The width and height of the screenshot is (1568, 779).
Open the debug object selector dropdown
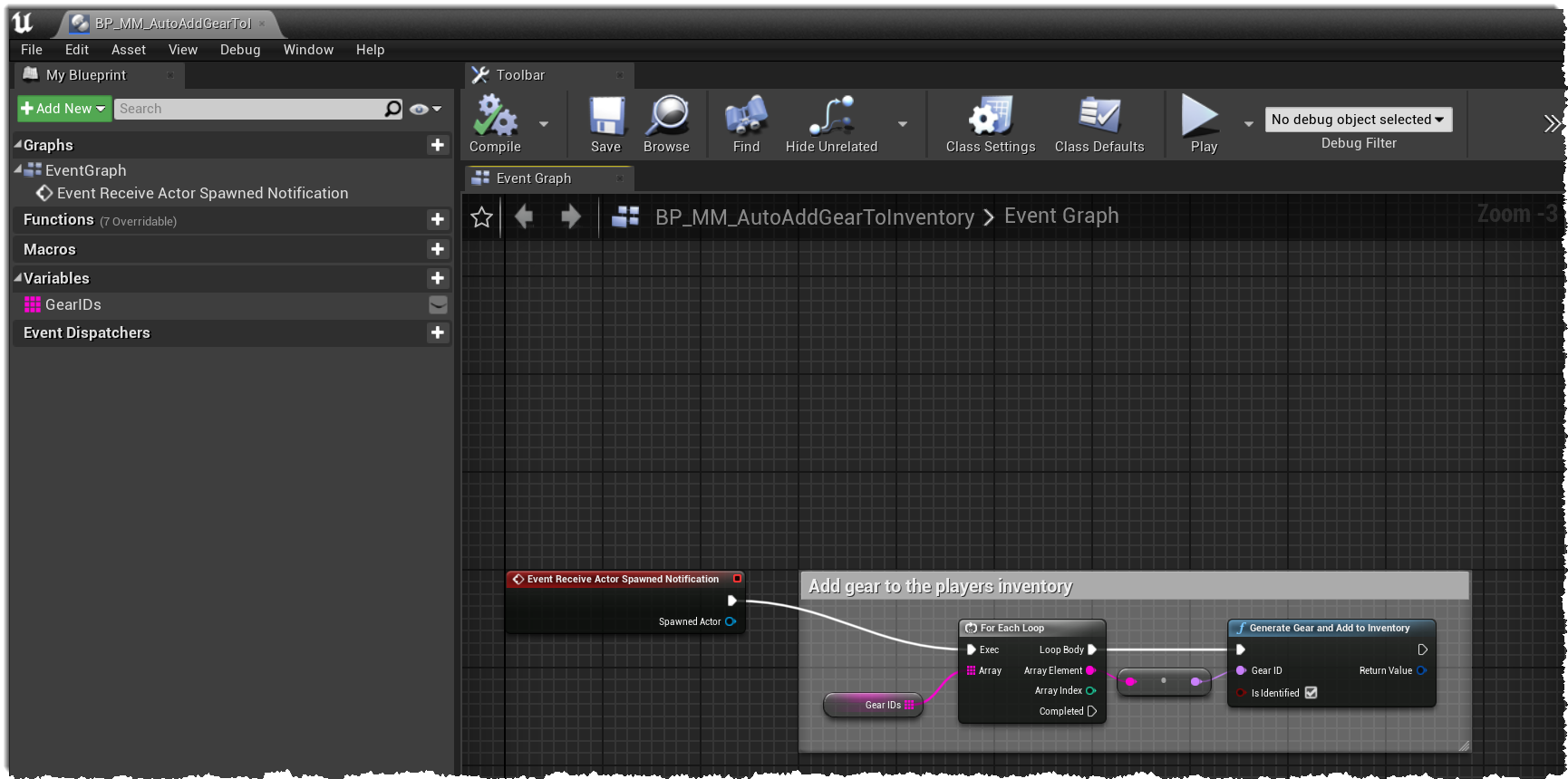coord(1358,120)
